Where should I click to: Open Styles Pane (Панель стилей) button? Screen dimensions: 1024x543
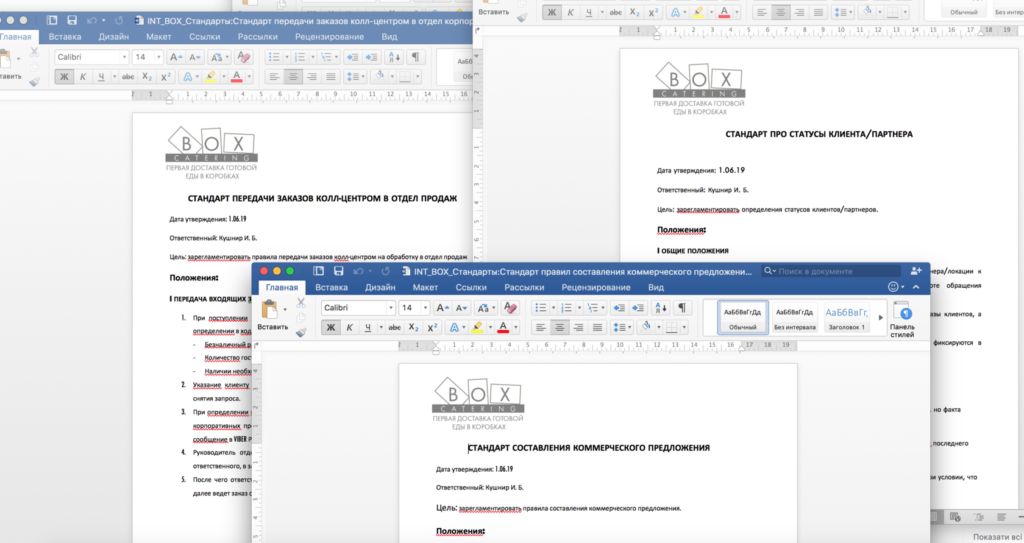coord(902,319)
